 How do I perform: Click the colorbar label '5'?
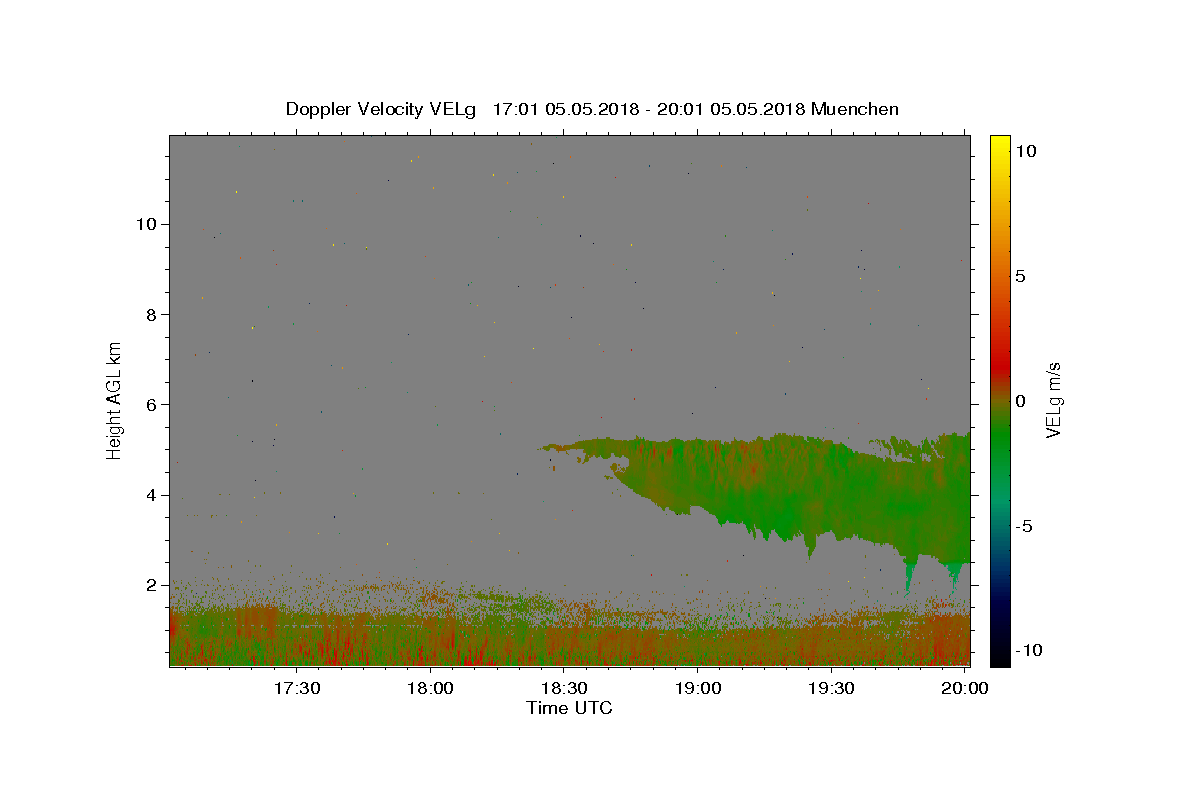click(1021, 276)
